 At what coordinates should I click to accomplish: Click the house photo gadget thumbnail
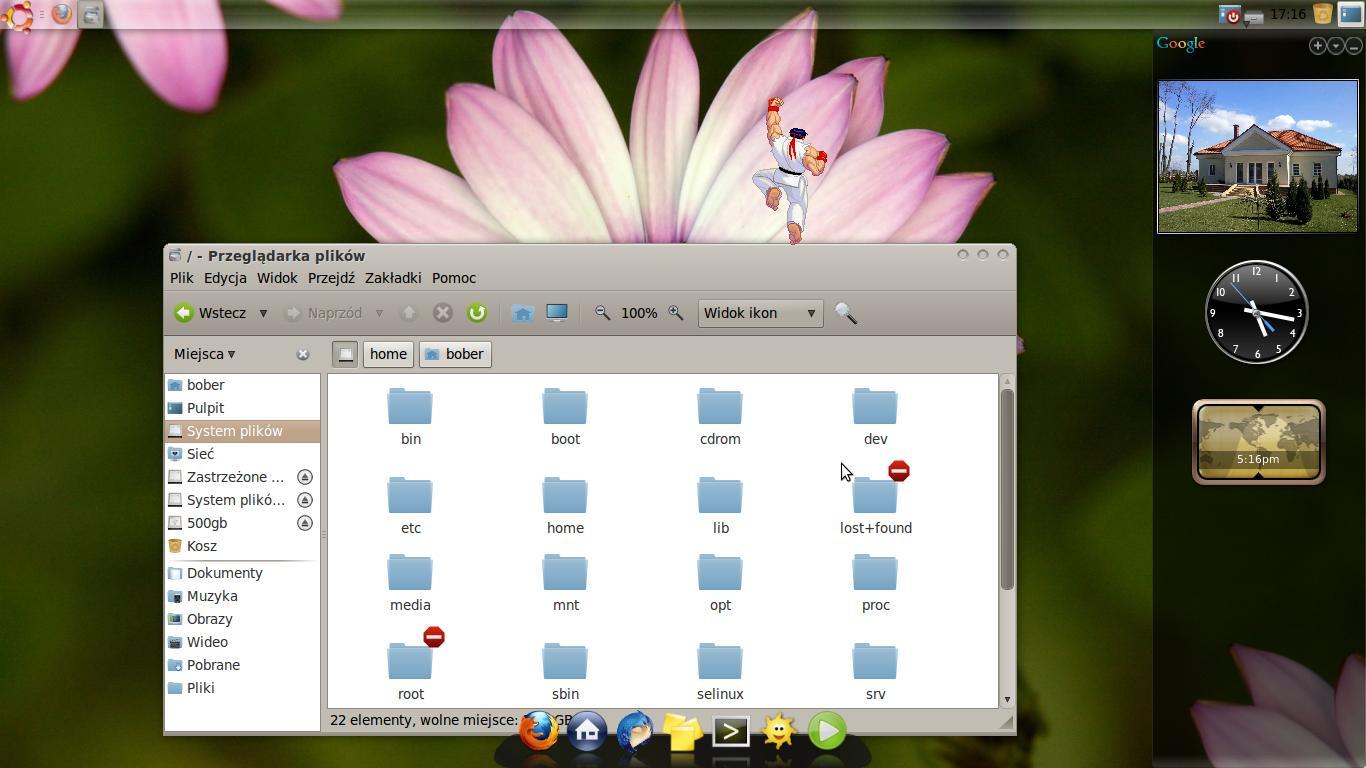tap(1258, 157)
